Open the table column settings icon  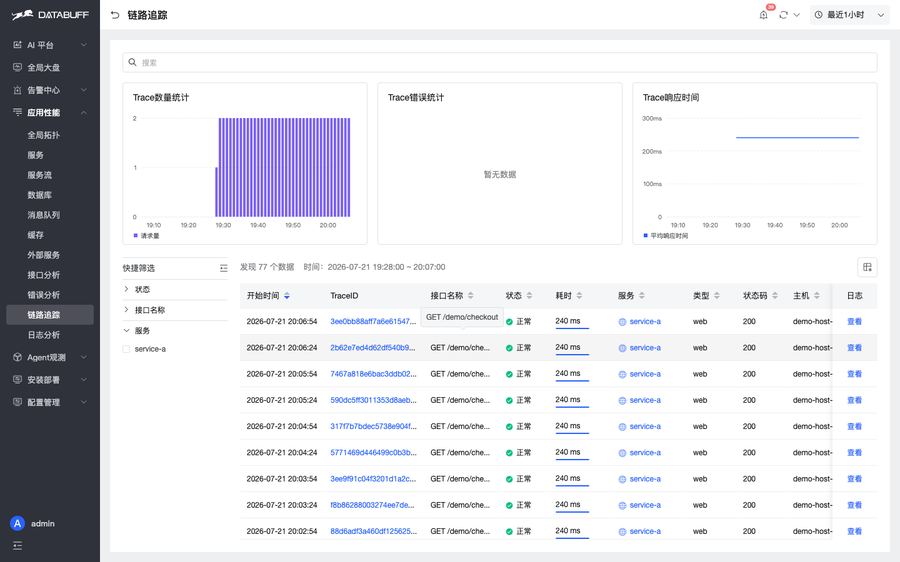tap(867, 267)
